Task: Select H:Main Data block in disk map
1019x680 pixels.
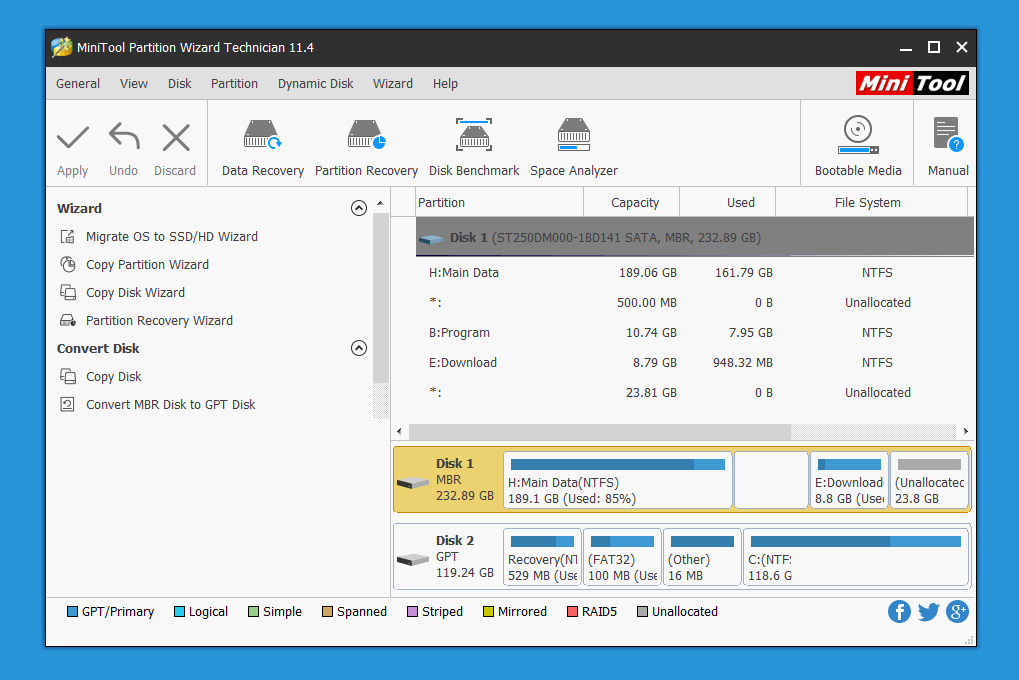Action: click(x=618, y=480)
